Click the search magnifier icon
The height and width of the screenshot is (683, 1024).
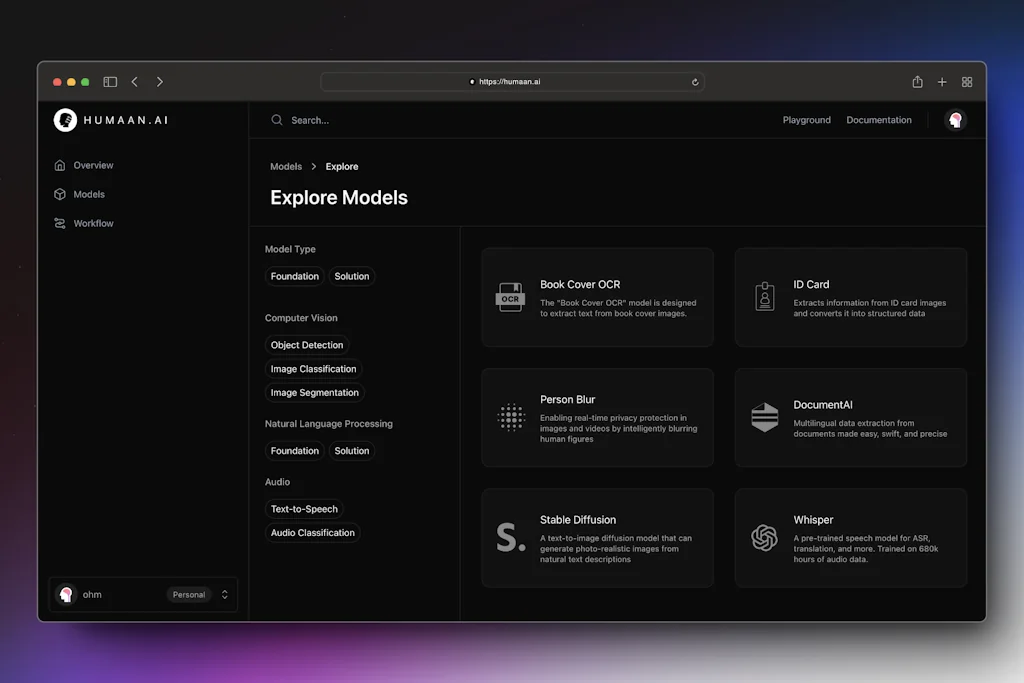click(x=276, y=119)
